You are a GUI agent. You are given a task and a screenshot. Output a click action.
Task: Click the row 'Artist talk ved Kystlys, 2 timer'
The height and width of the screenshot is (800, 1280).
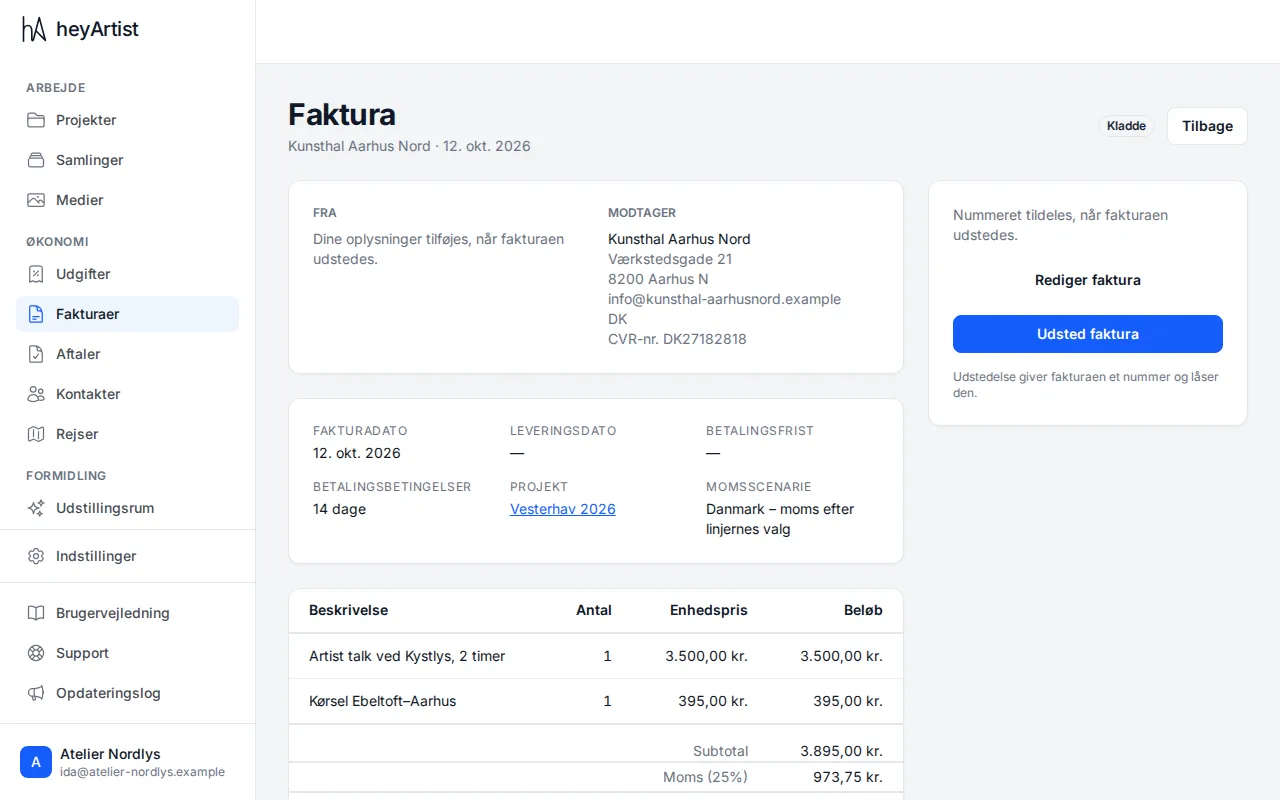[596, 656]
